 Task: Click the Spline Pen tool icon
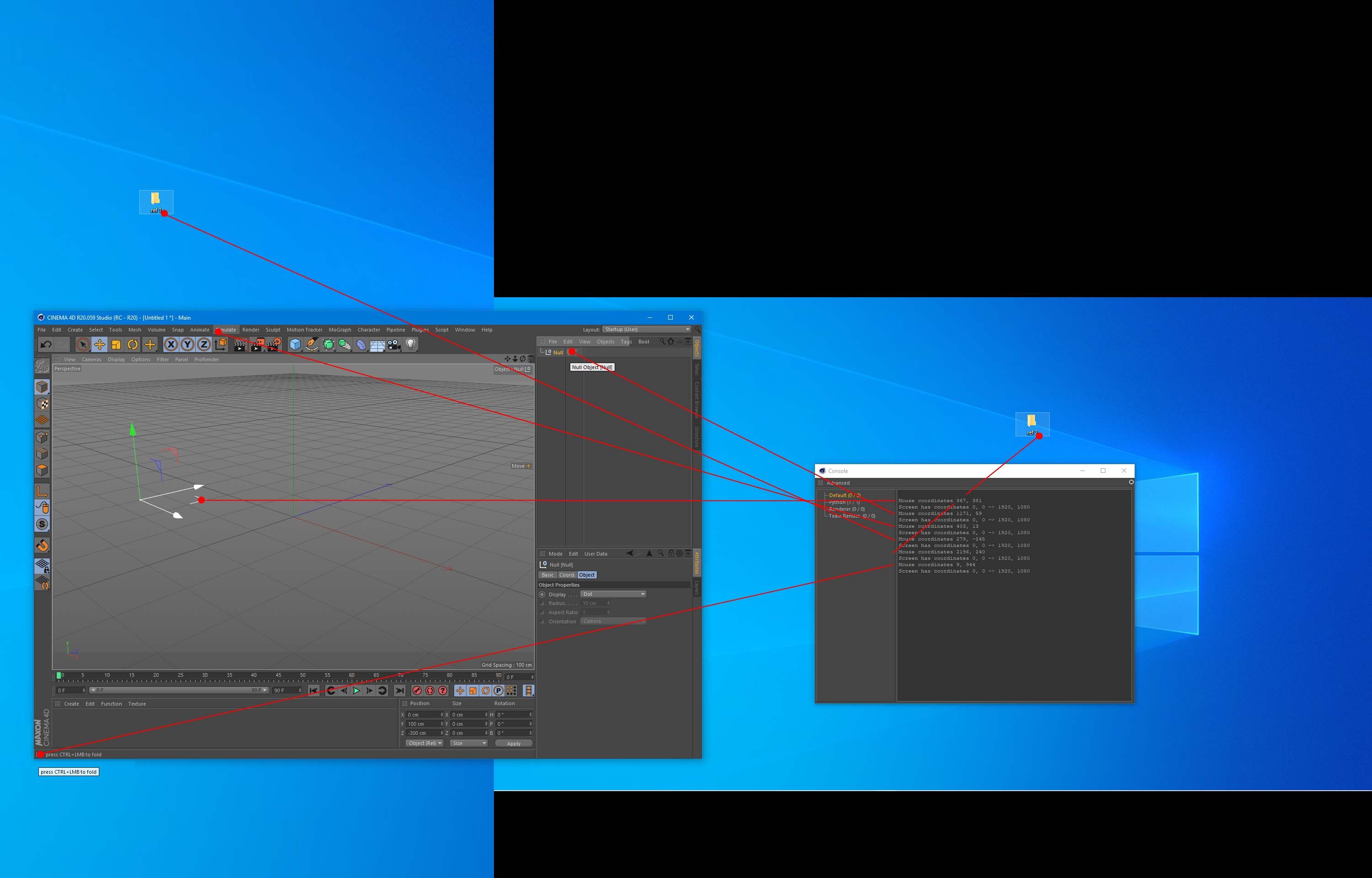click(312, 344)
